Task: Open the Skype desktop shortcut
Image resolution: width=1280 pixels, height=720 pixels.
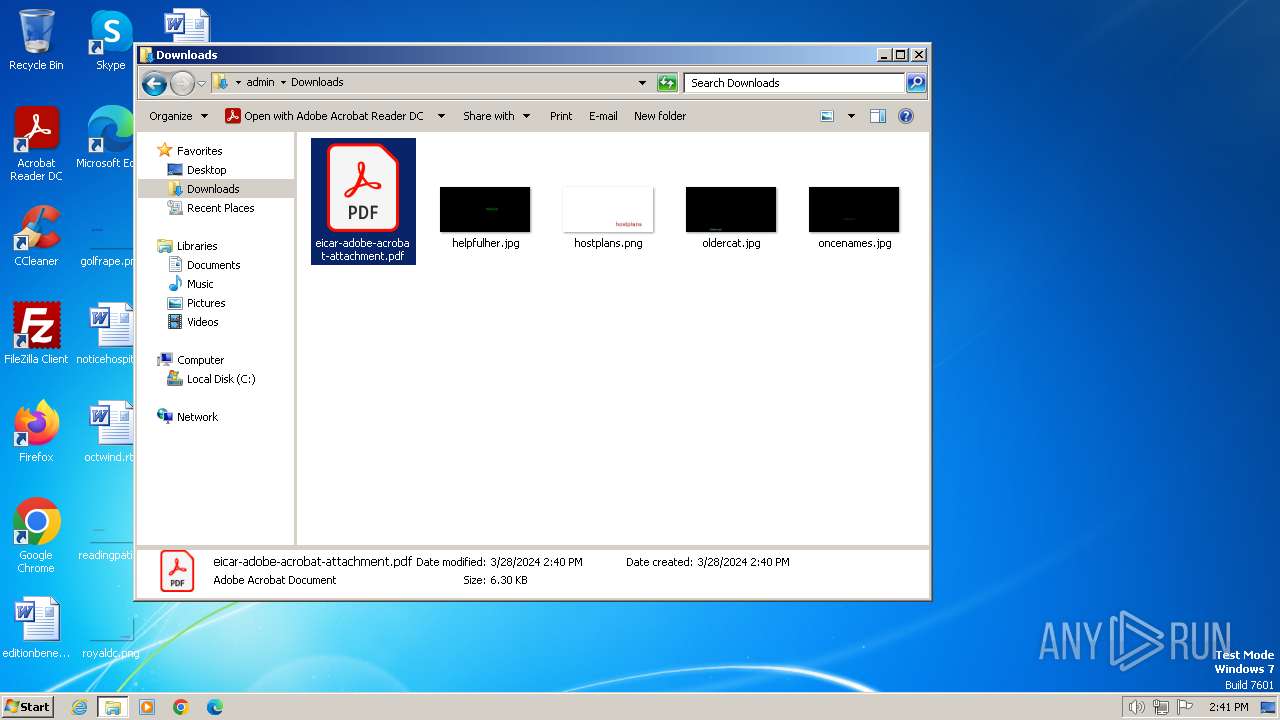Action: pos(111,40)
